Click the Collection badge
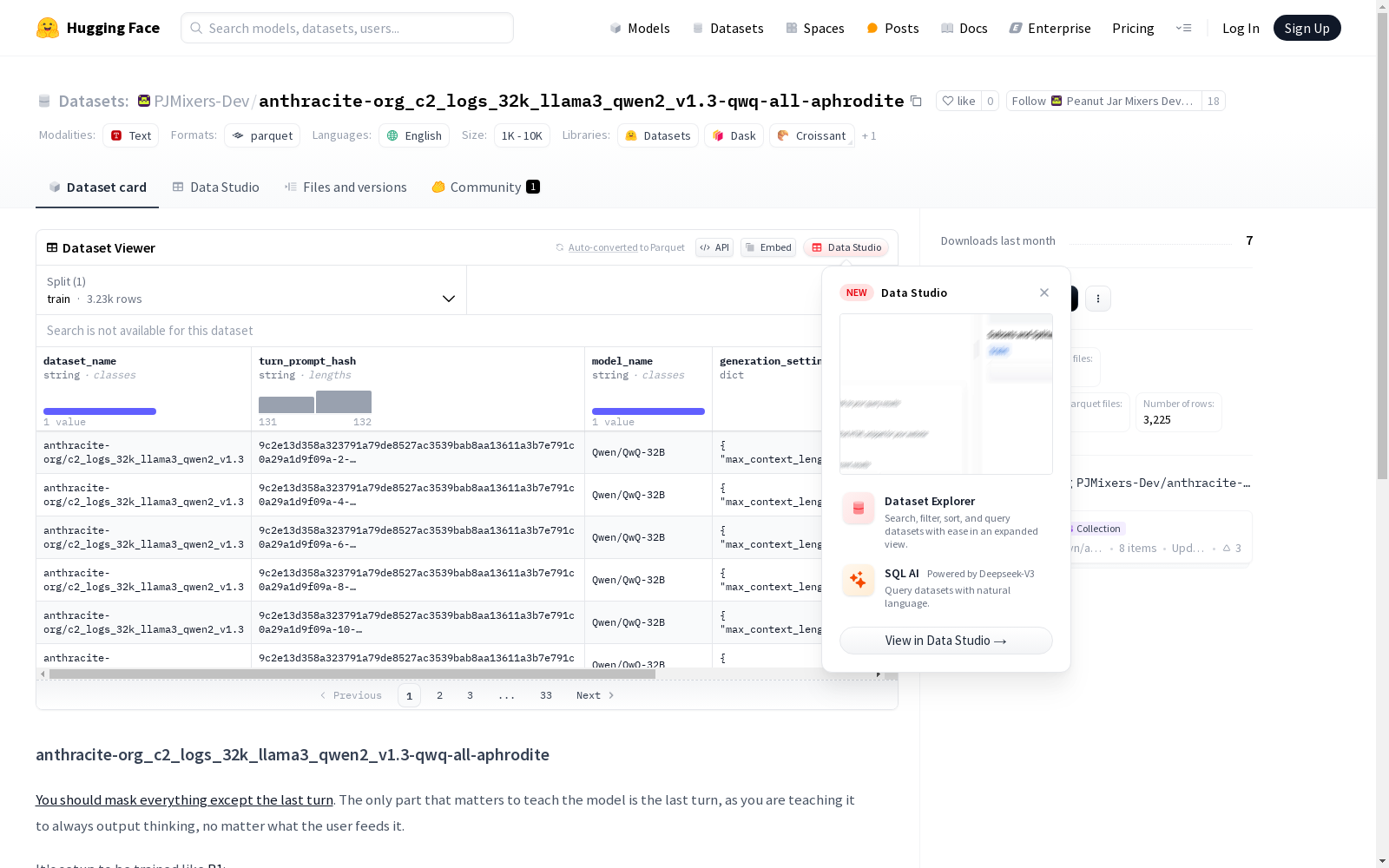Image resolution: width=1389 pixels, height=868 pixels. [x=1096, y=529]
